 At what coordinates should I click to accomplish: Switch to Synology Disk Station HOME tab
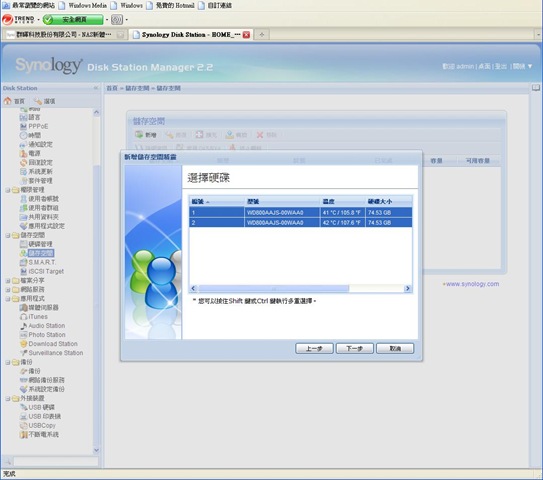(191, 34)
